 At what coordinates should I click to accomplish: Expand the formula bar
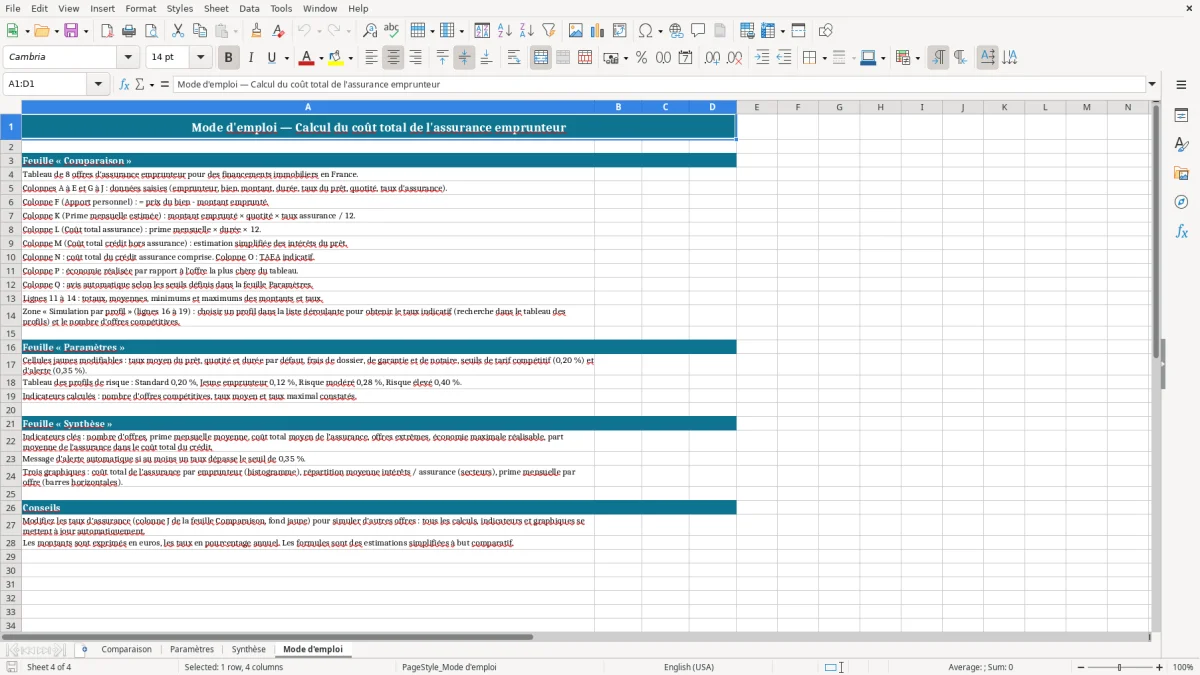tap(1152, 84)
